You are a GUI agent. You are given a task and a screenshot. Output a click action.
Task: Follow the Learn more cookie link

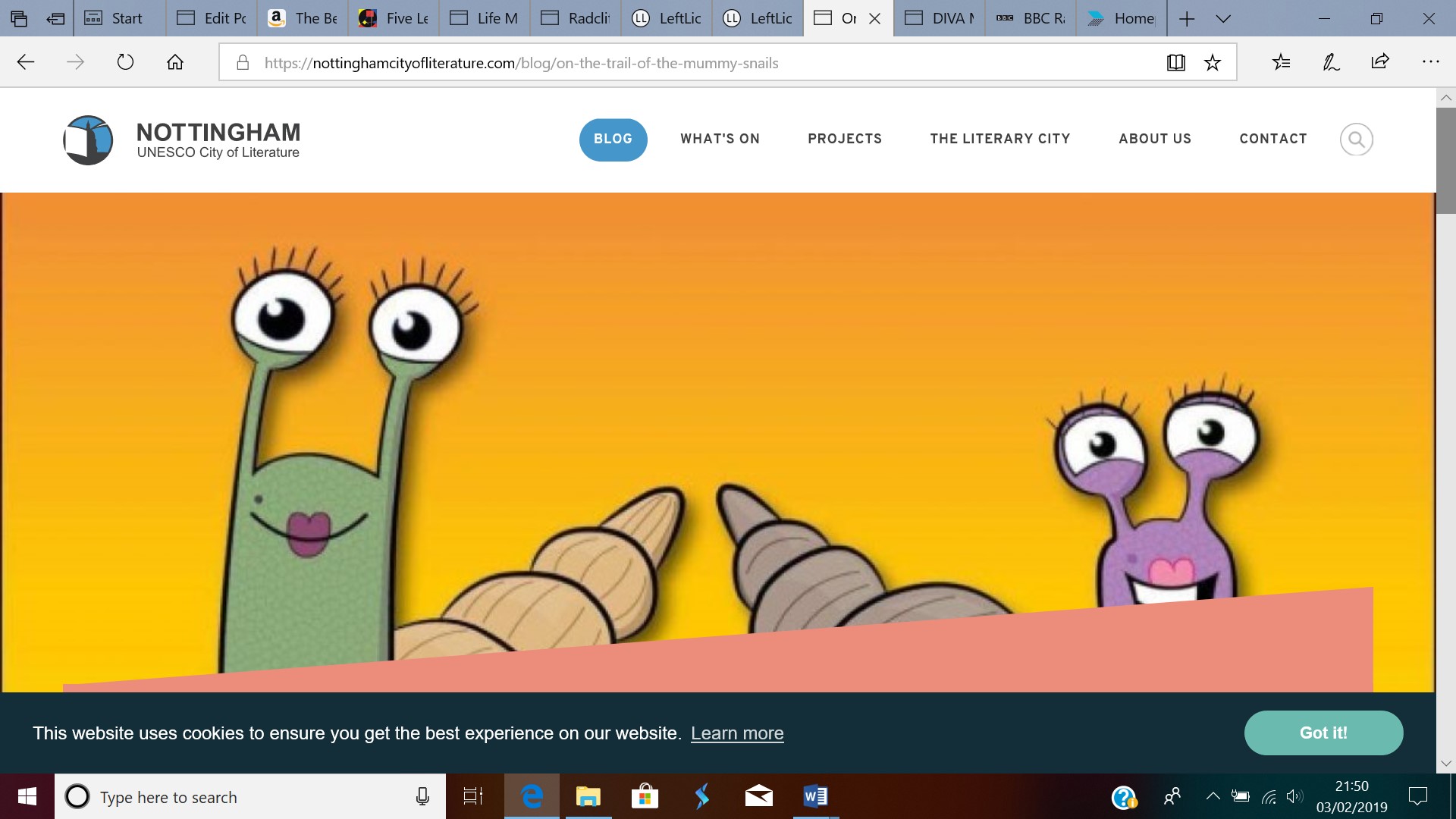[737, 733]
